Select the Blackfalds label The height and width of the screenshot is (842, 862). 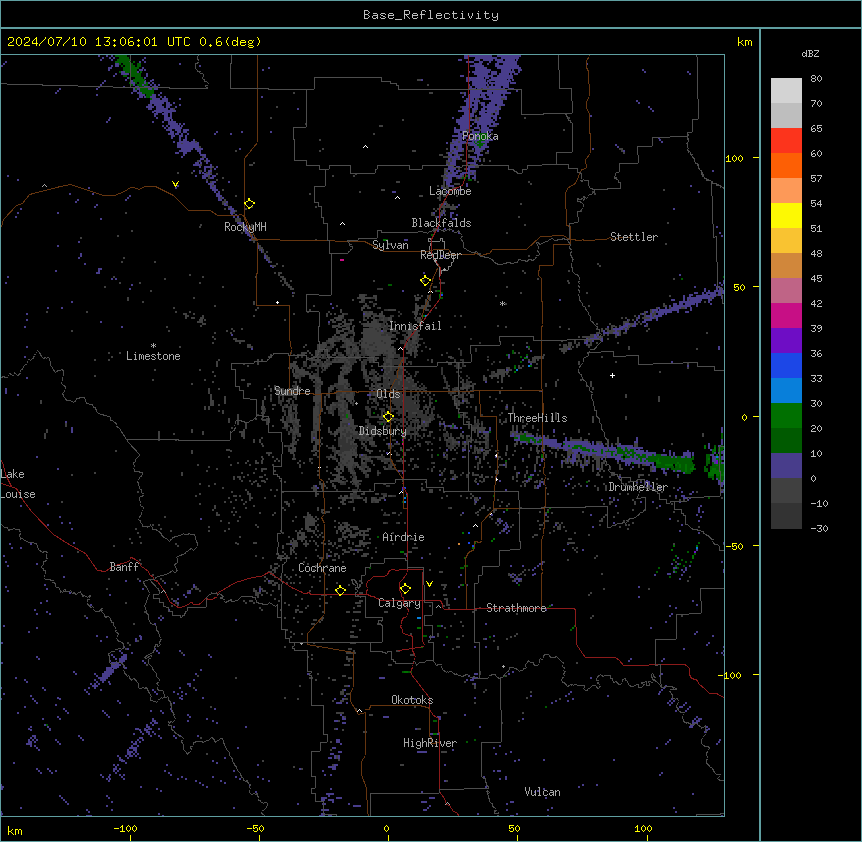tap(441, 223)
